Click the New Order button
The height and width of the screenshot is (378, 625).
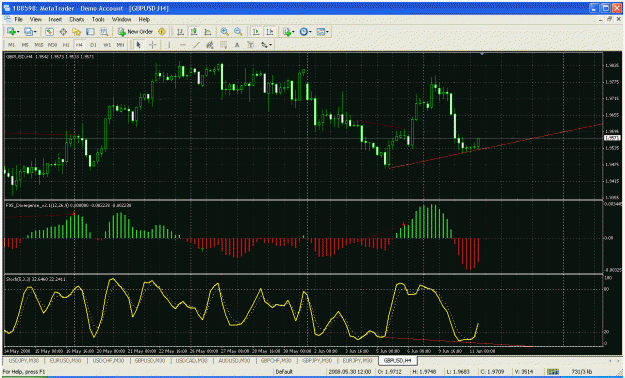click(x=136, y=32)
